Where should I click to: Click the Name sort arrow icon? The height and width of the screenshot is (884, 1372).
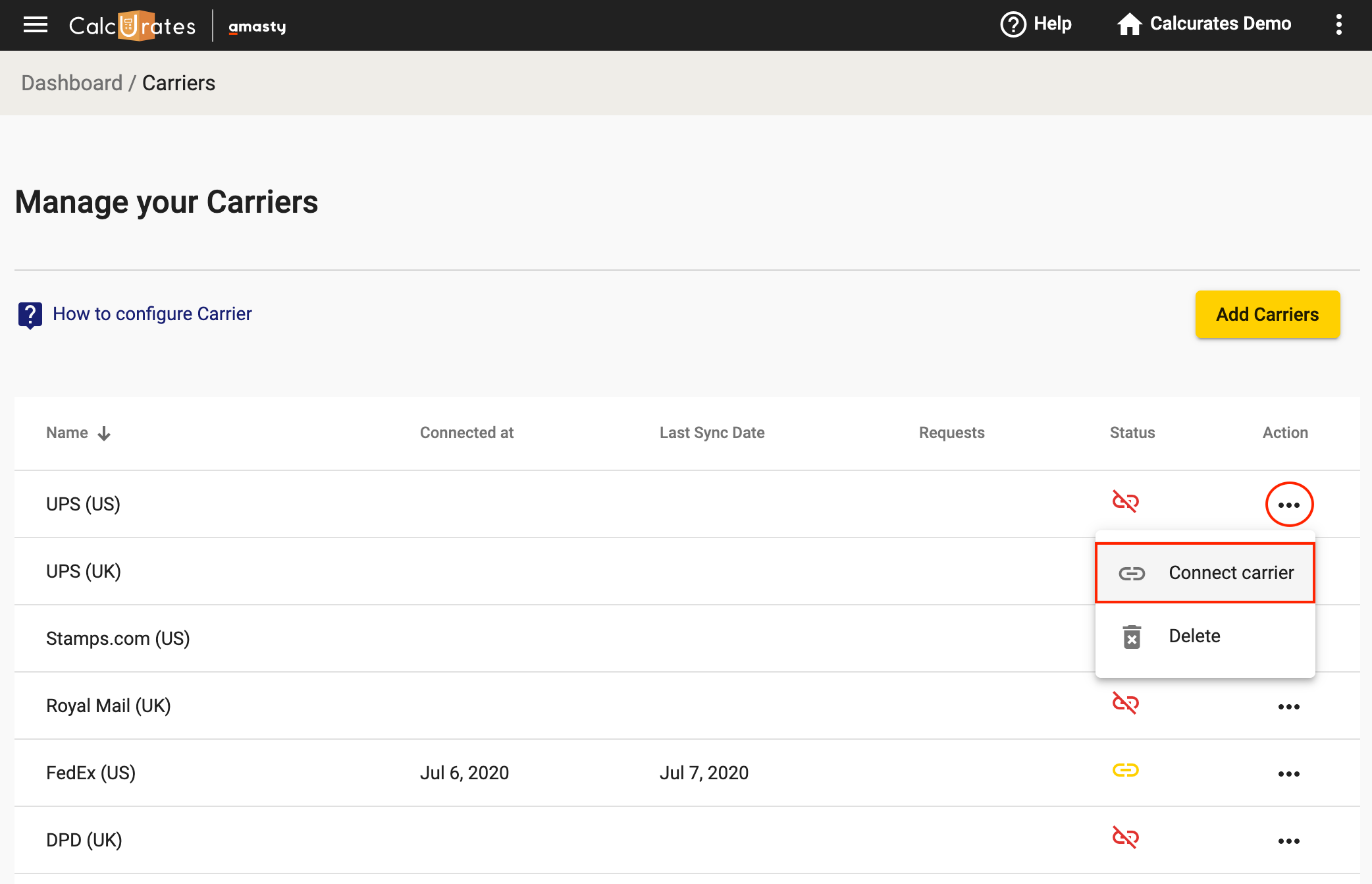point(104,433)
